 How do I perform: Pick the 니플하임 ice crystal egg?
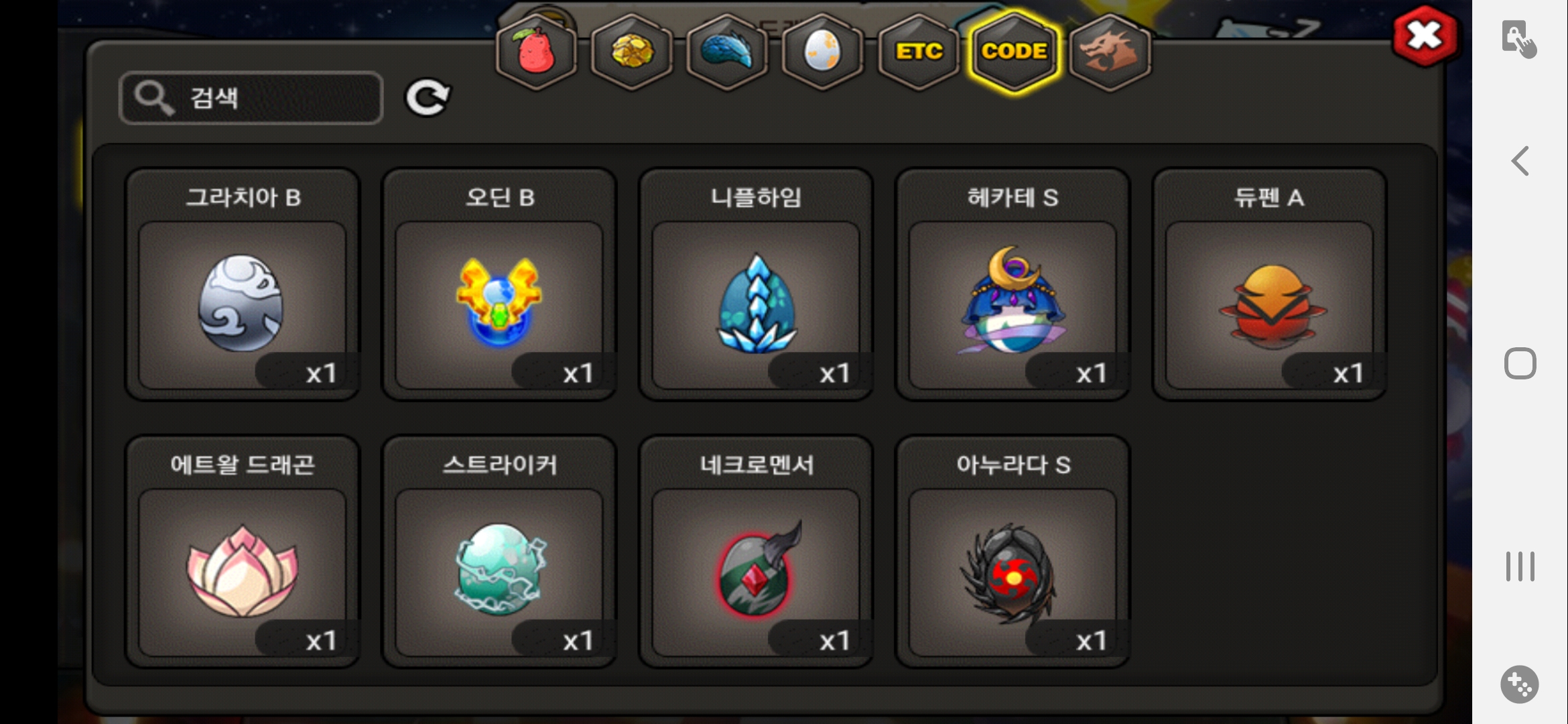756,284
